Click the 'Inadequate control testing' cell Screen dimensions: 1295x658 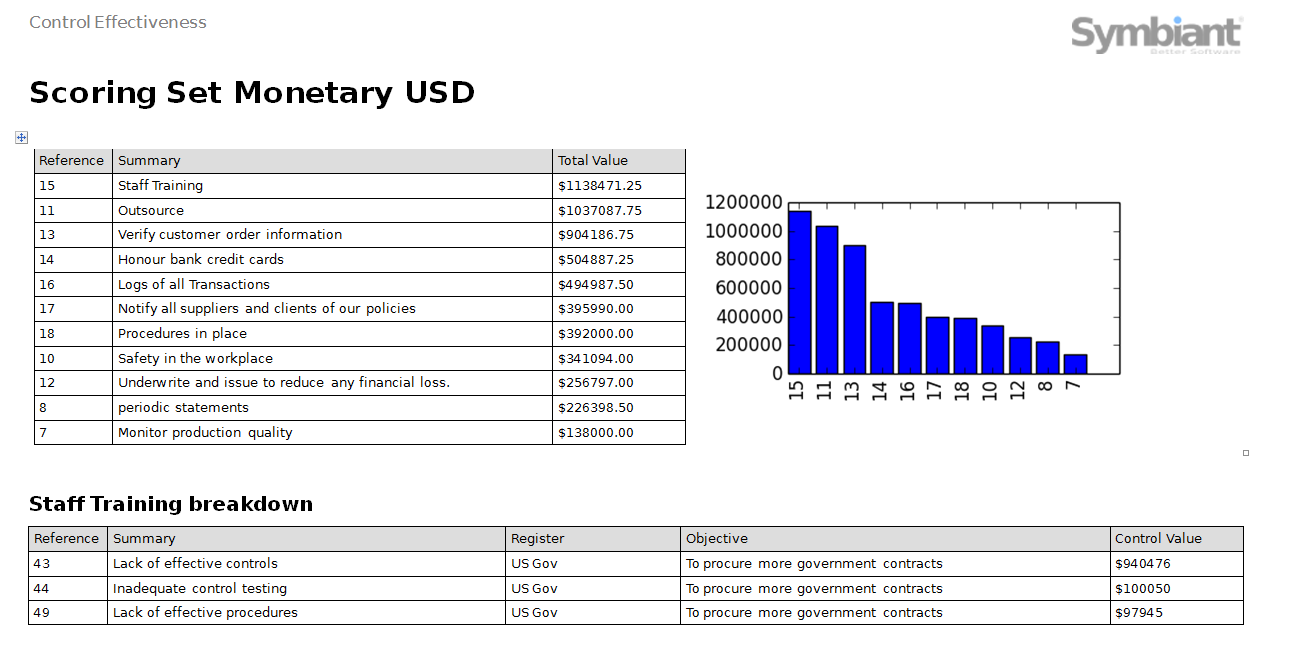tap(200, 589)
